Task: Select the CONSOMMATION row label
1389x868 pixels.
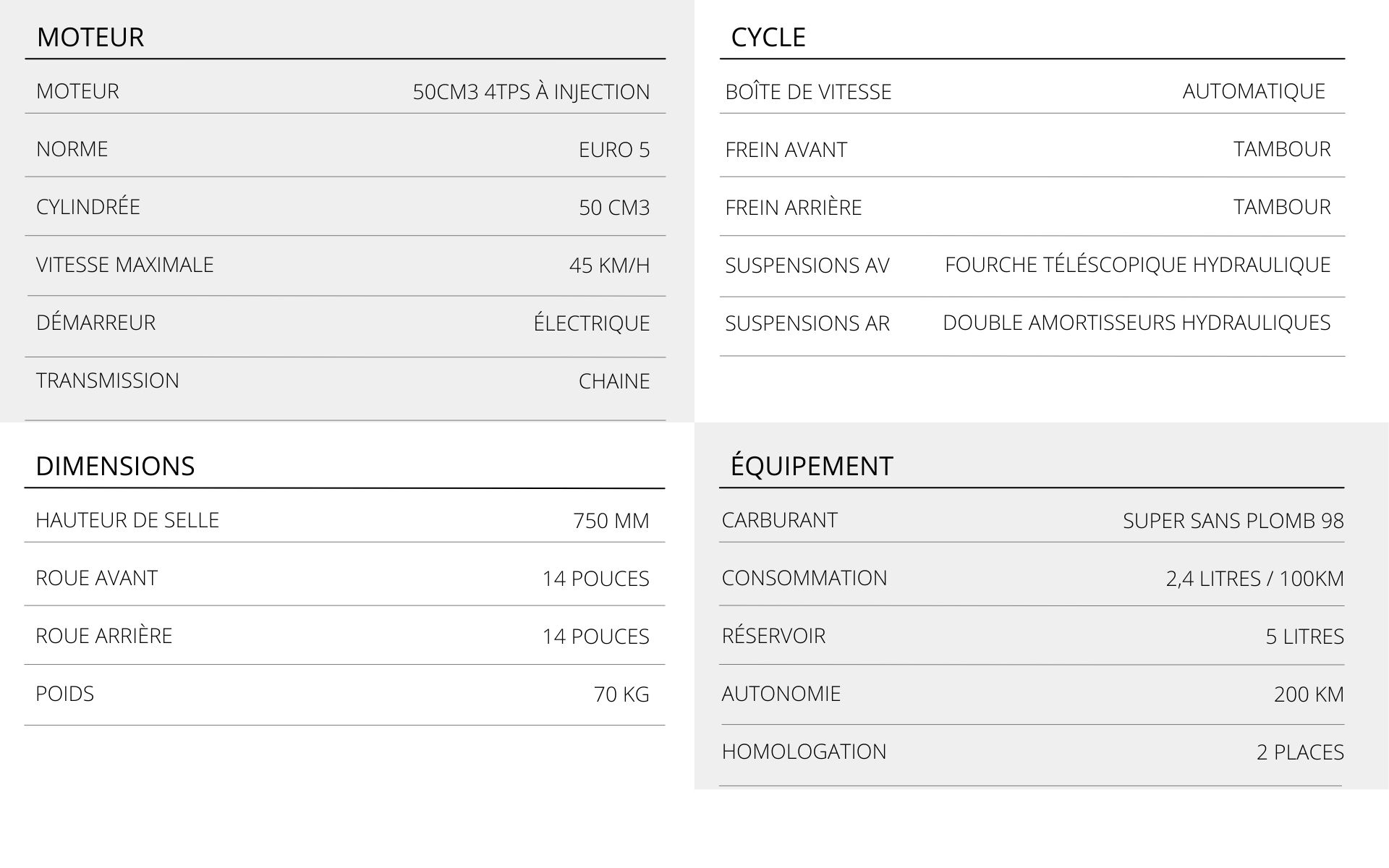Action: pyautogui.click(x=804, y=578)
